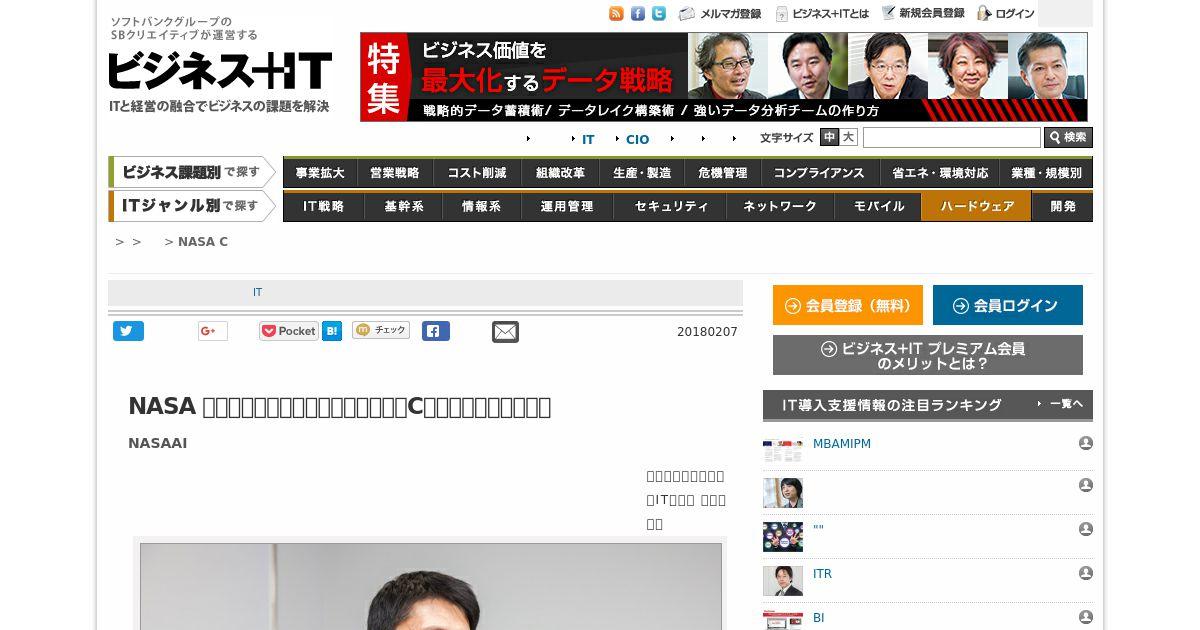Open 開発 genre menu item
Viewport: 1200px width, 630px height.
point(1063,206)
